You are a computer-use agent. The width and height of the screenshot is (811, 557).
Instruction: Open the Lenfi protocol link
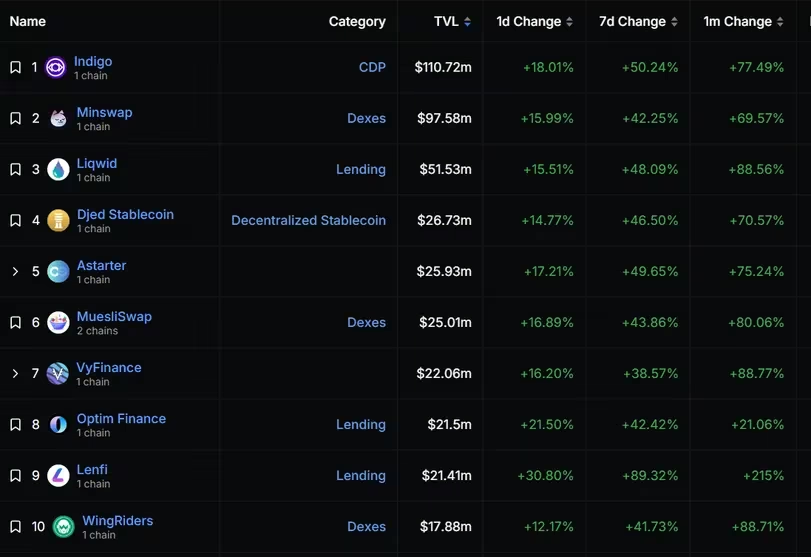(x=92, y=470)
